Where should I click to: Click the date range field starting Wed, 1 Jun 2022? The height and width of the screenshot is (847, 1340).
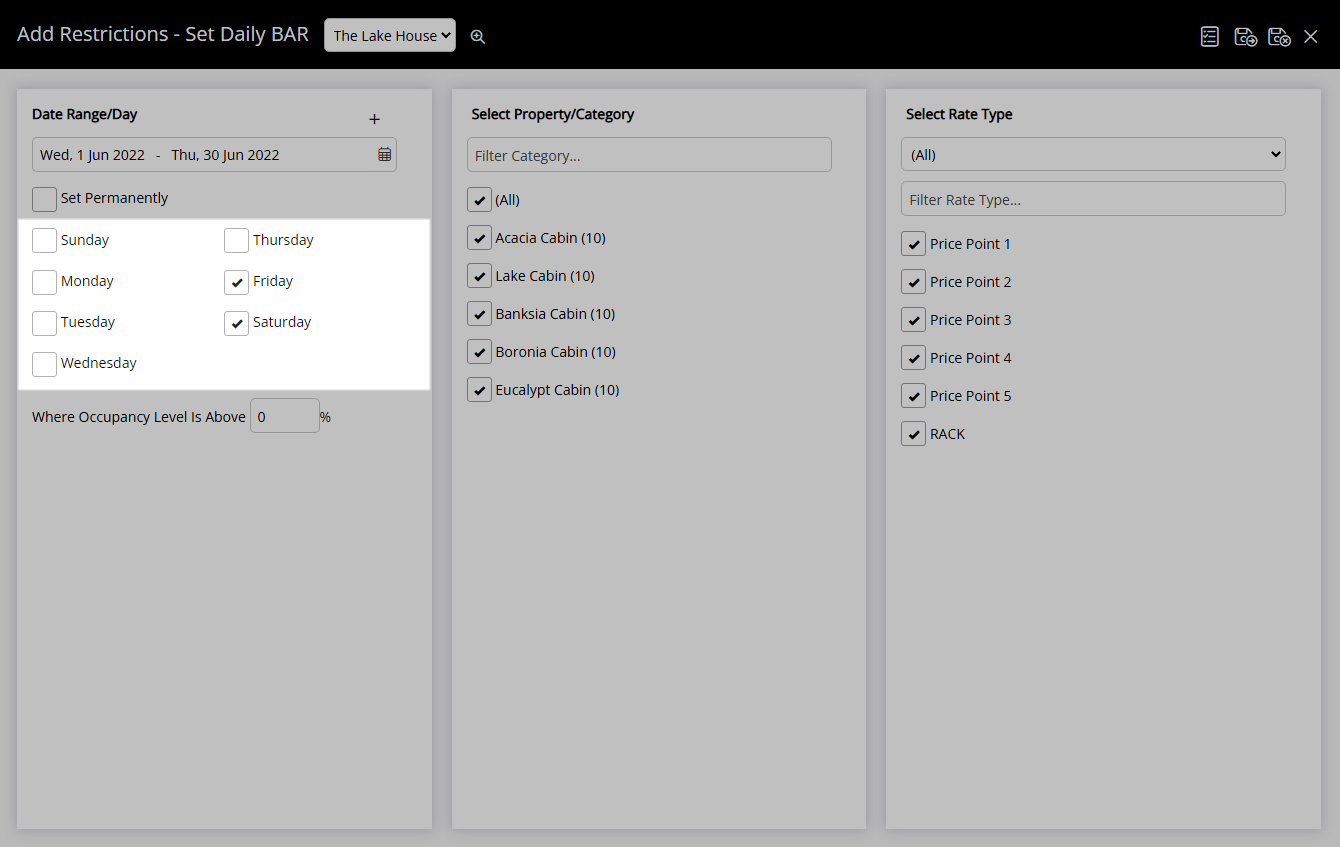click(214, 154)
